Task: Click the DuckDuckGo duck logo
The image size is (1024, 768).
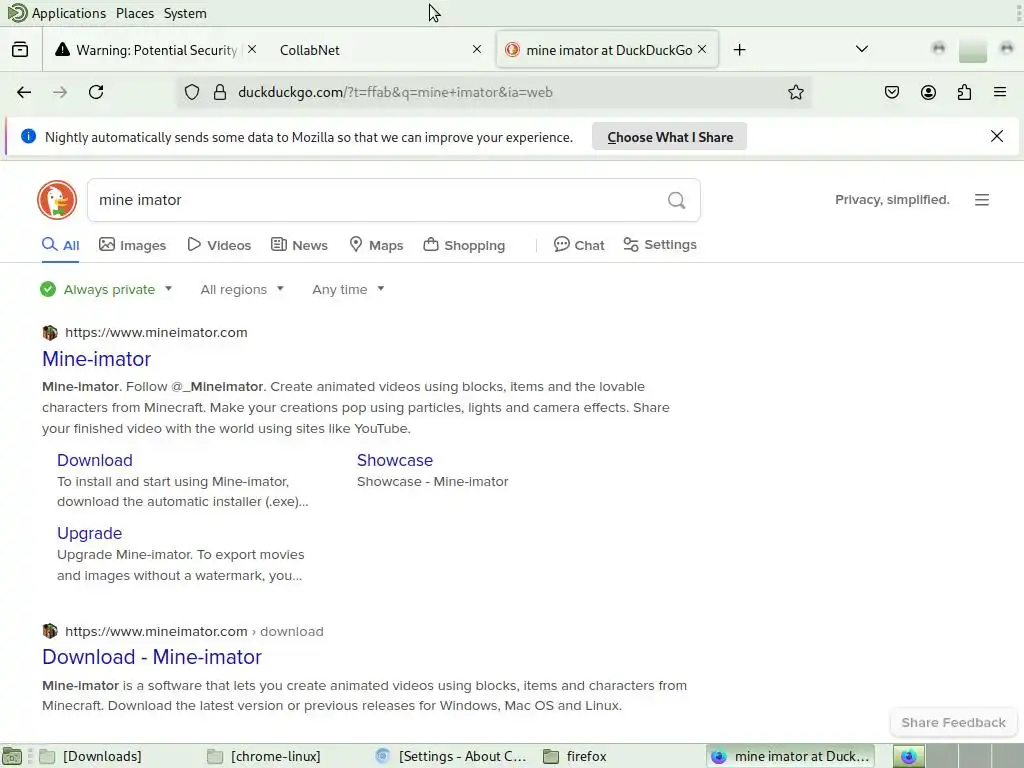Action: click(57, 200)
